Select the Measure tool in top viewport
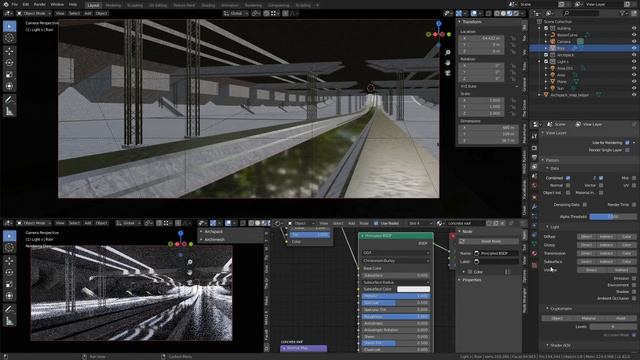 (x=9, y=111)
